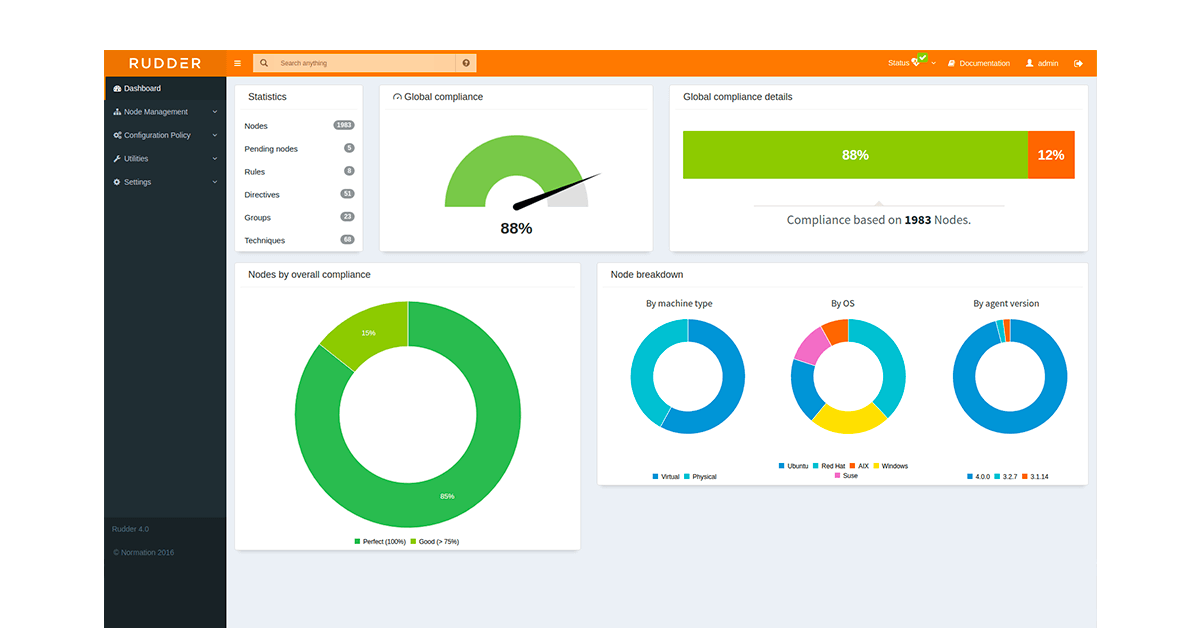The width and height of the screenshot is (1200, 628).
Task: Click the admin user icon in the top bar
Action: pyautogui.click(x=1029, y=63)
